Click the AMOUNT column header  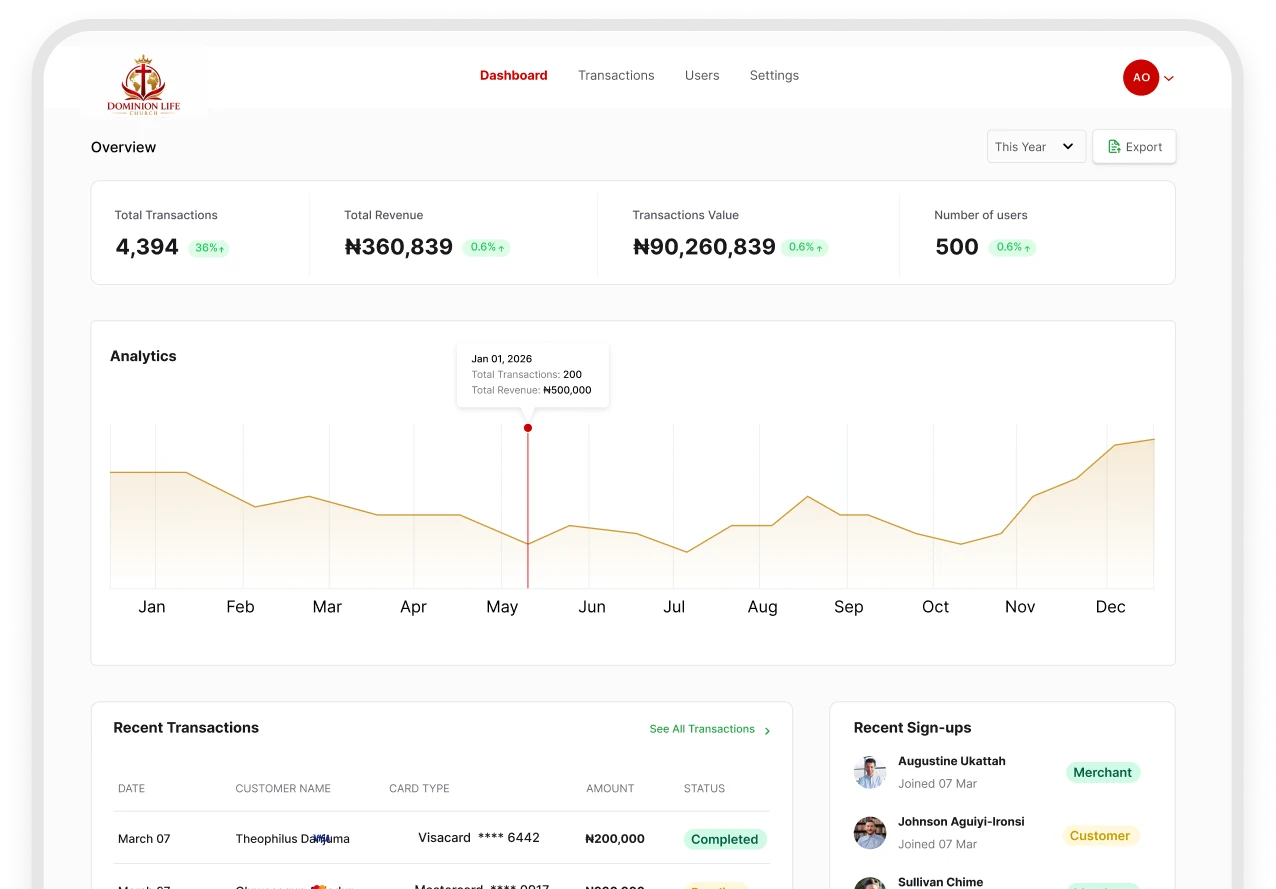coord(610,789)
